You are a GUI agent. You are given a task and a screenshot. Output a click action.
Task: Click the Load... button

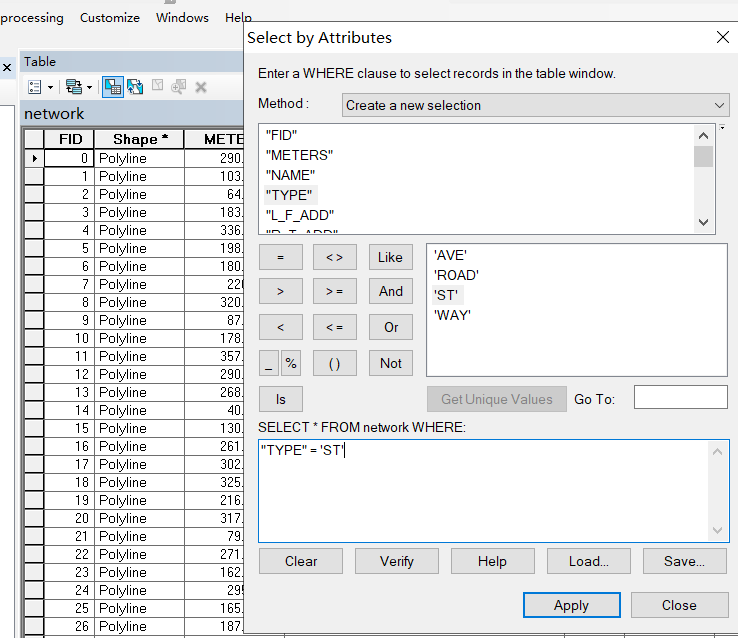point(589,561)
